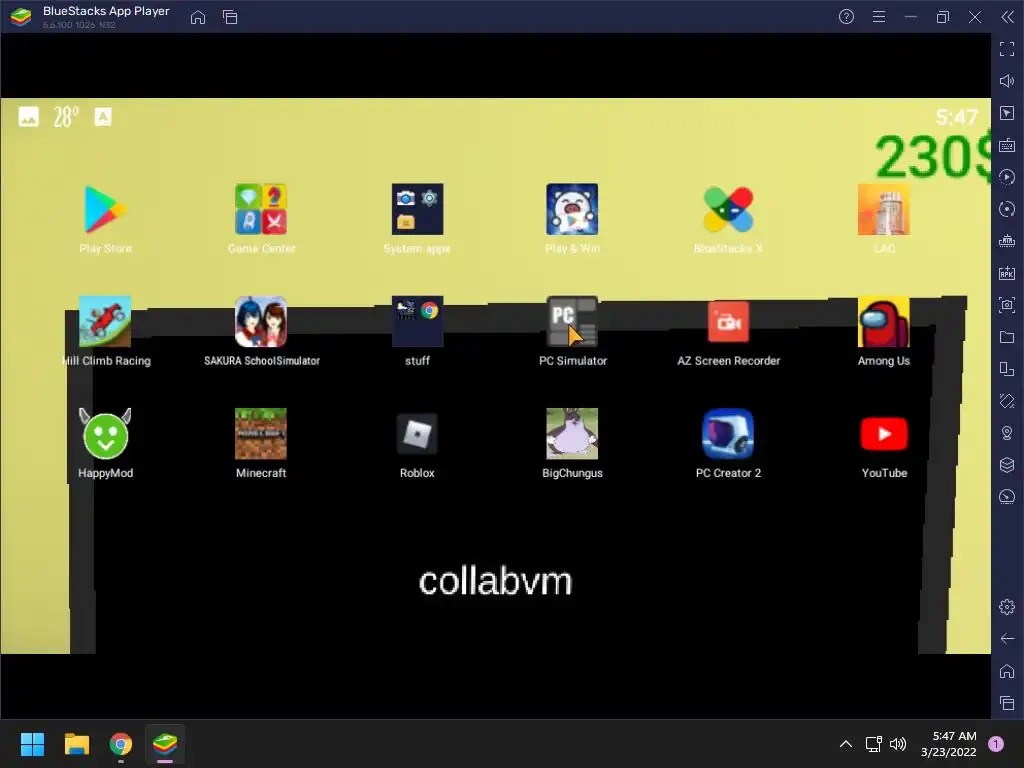
Task: Click the cursor lock sidebar icon
Action: tap(1007, 113)
